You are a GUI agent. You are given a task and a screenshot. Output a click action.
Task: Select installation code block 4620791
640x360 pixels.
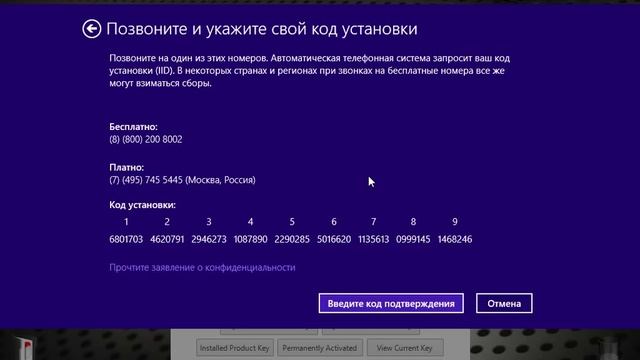click(167, 239)
